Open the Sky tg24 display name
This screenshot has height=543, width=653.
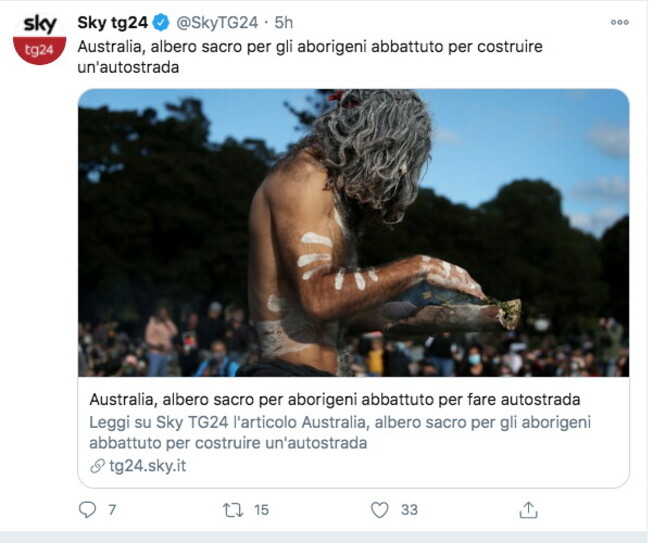[x=112, y=22]
